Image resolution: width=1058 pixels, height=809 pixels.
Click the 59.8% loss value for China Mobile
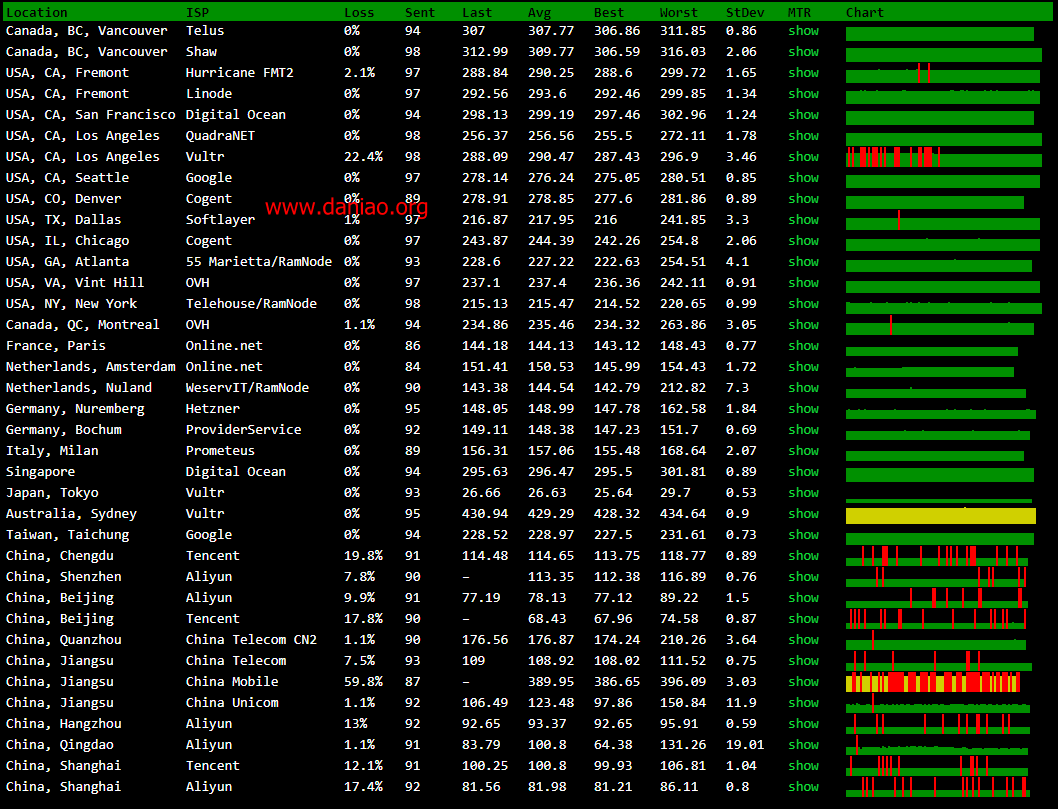(x=362, y=682)
